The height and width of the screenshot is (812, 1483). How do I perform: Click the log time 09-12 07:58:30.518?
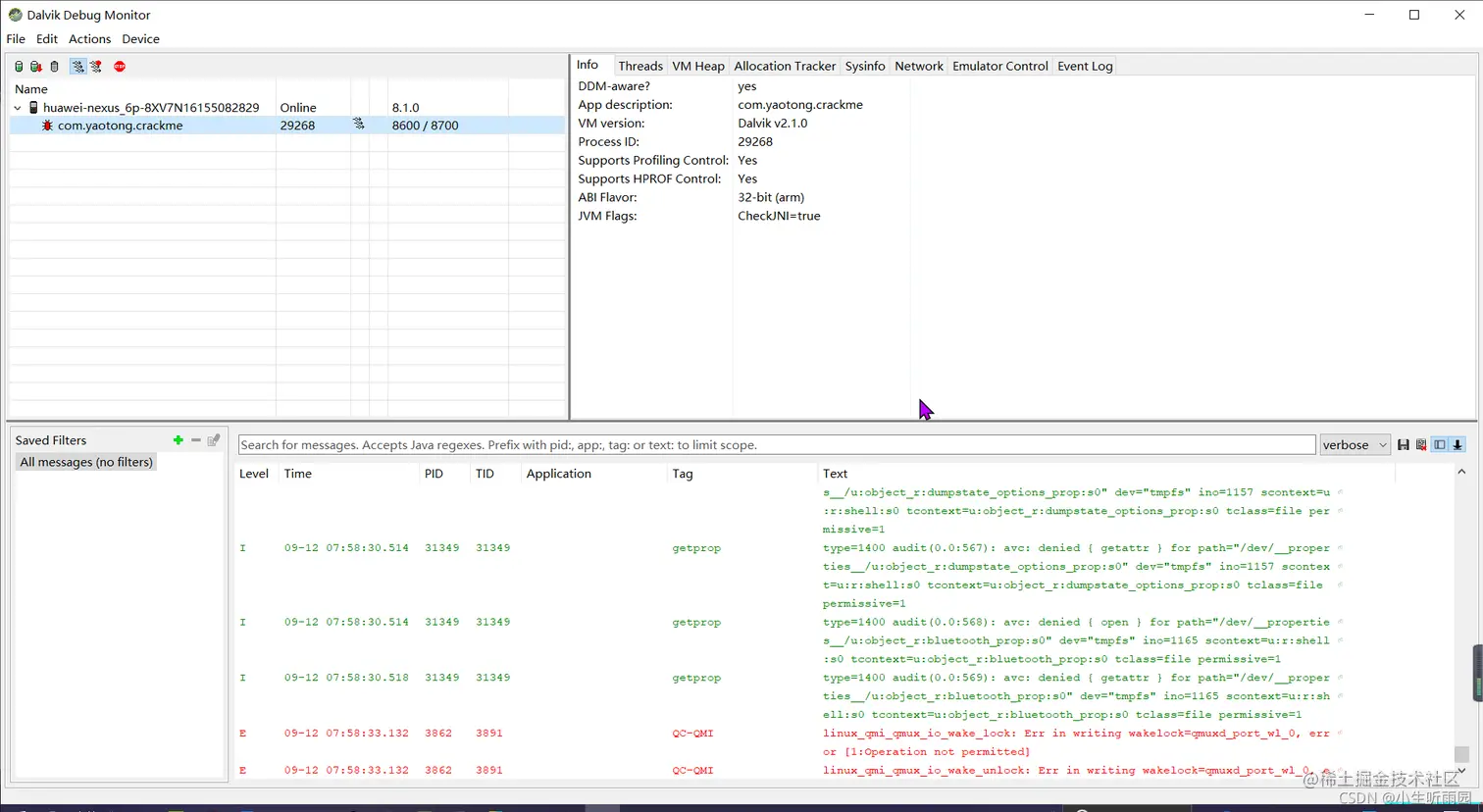click(346, 678)
